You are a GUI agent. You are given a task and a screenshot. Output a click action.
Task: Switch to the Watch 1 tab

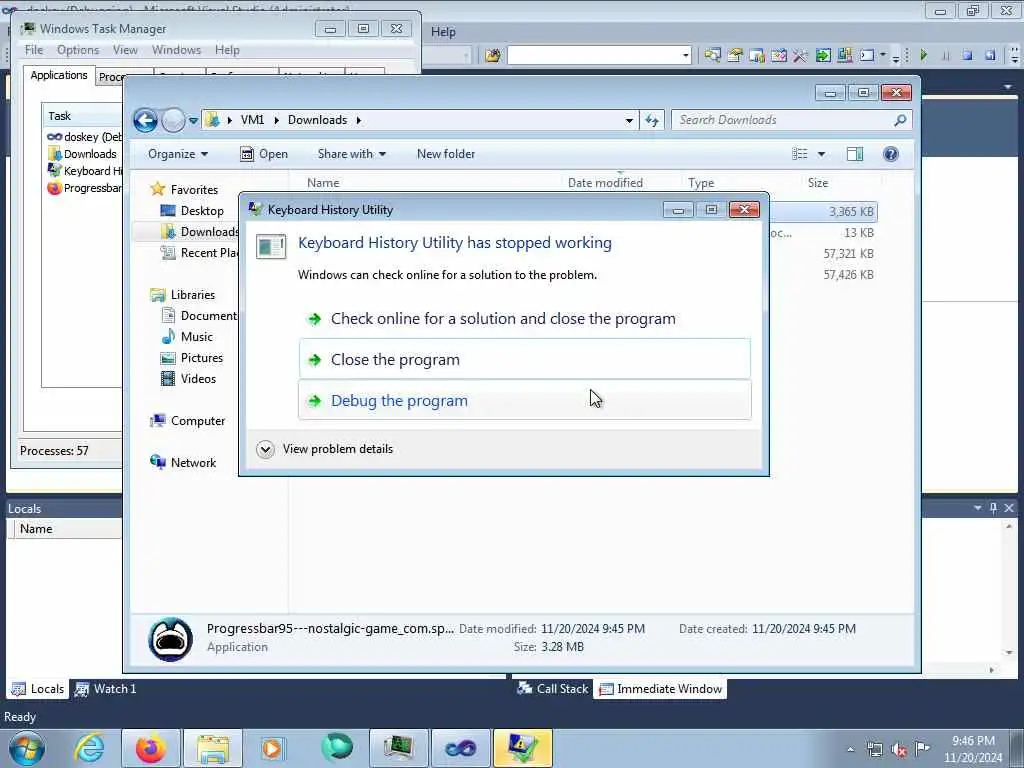(x=105, y=689)
